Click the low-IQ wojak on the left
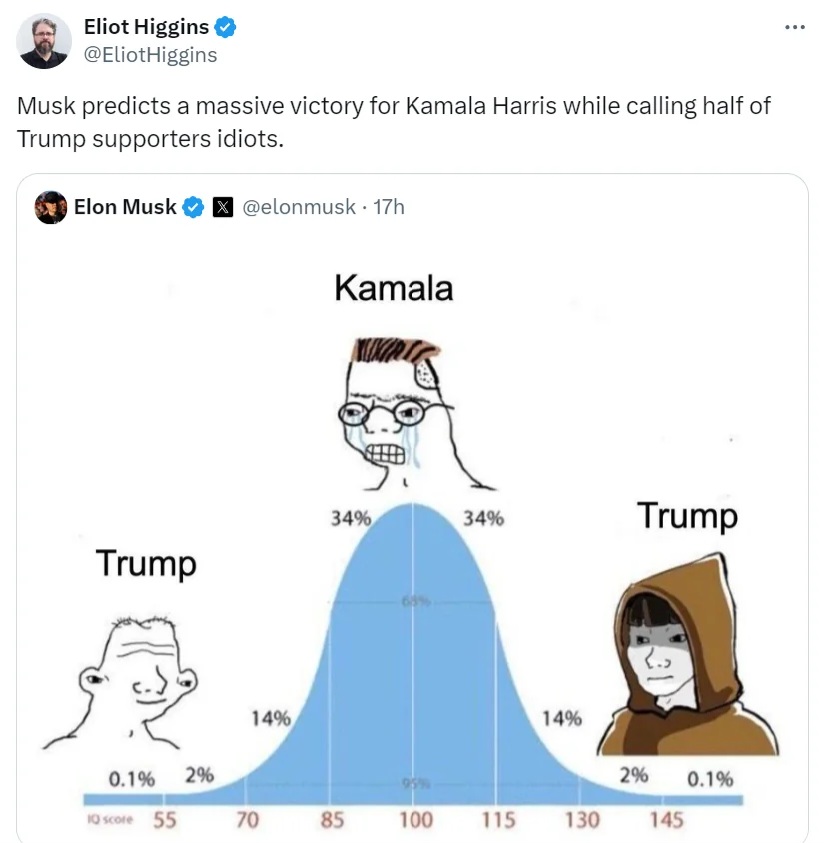 121,683
